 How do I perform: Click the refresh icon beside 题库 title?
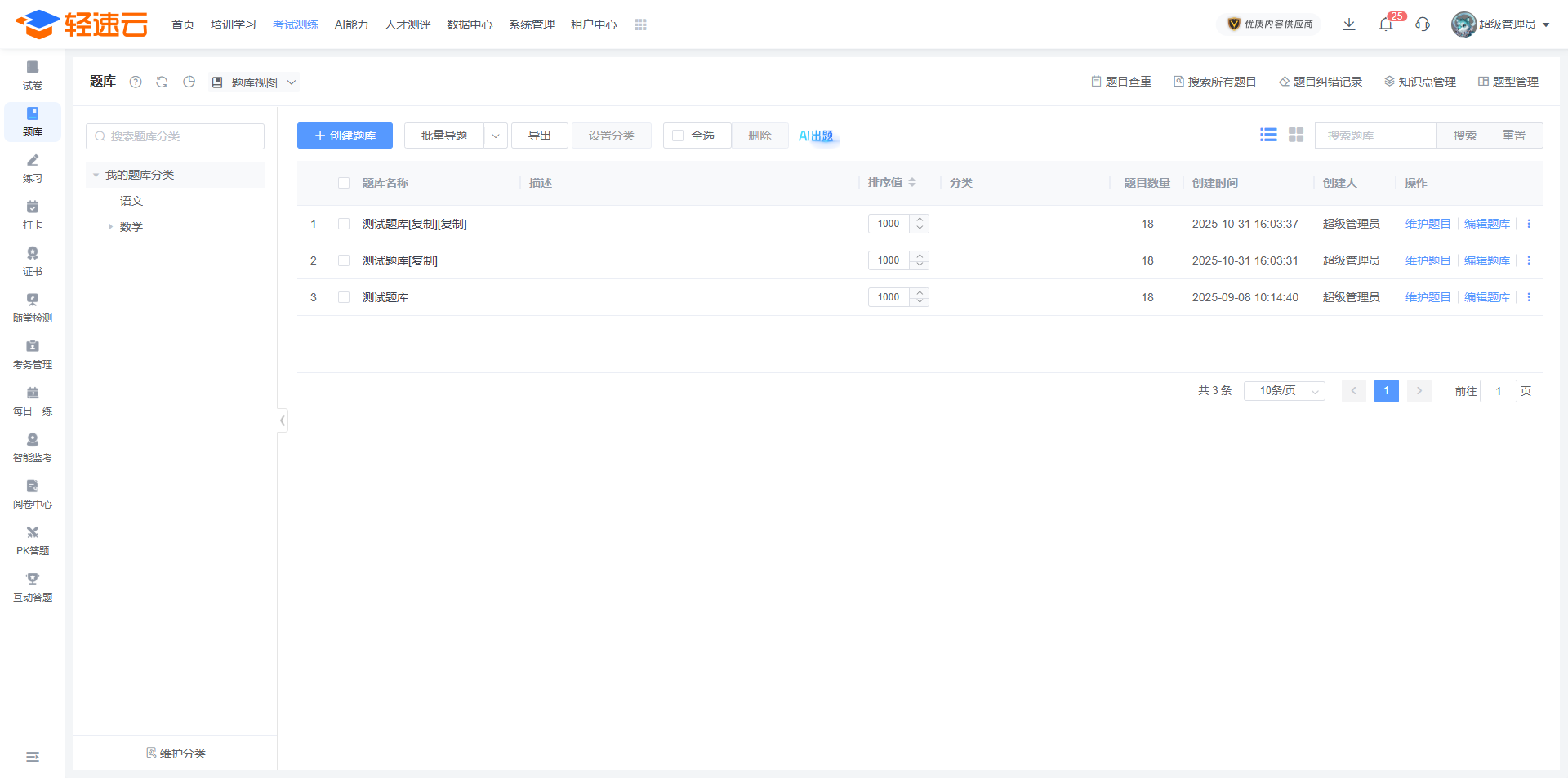click(x=162, y=82)
